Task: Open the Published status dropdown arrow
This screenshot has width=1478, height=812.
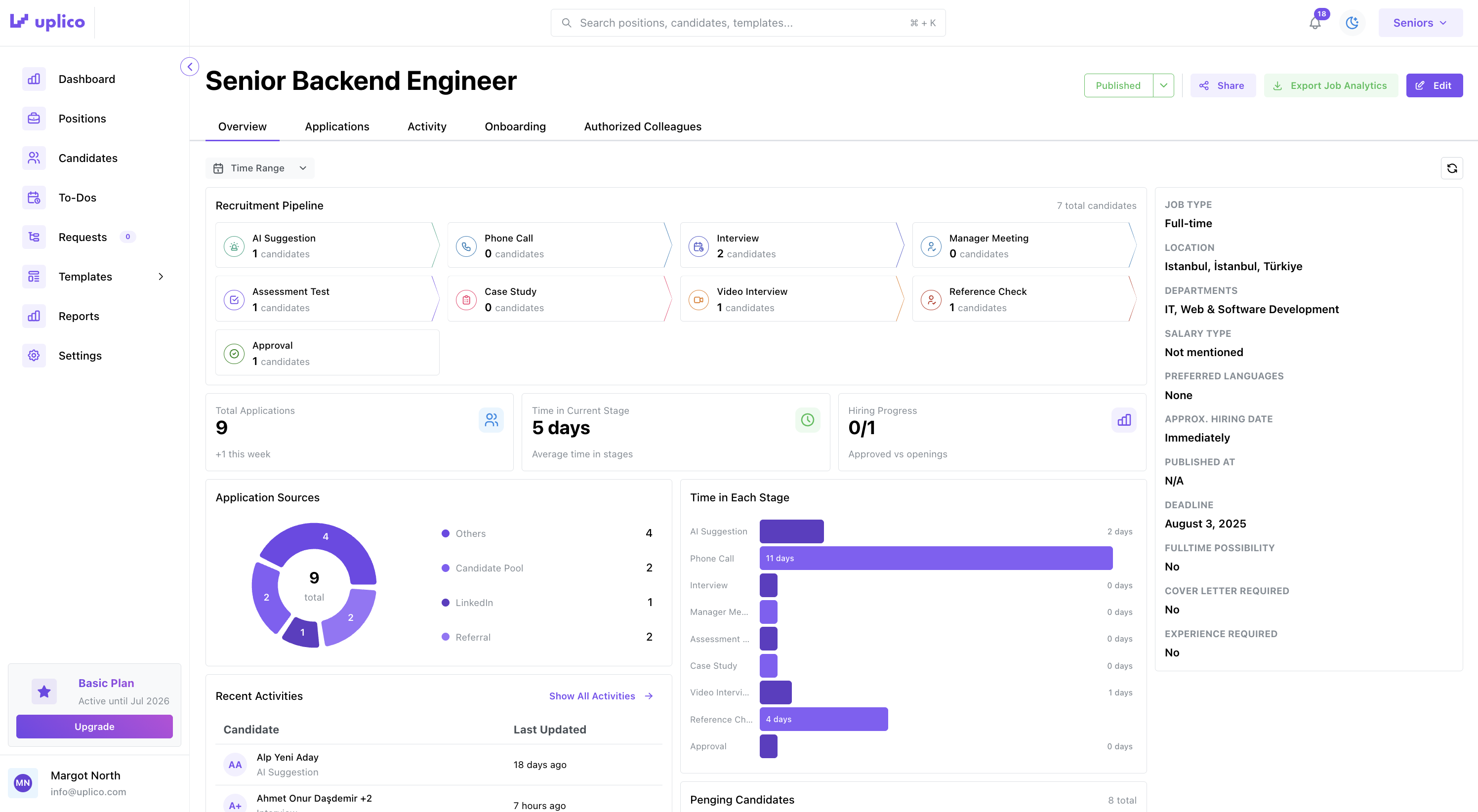Action: pyautogui.click(x=1164, y=85)
